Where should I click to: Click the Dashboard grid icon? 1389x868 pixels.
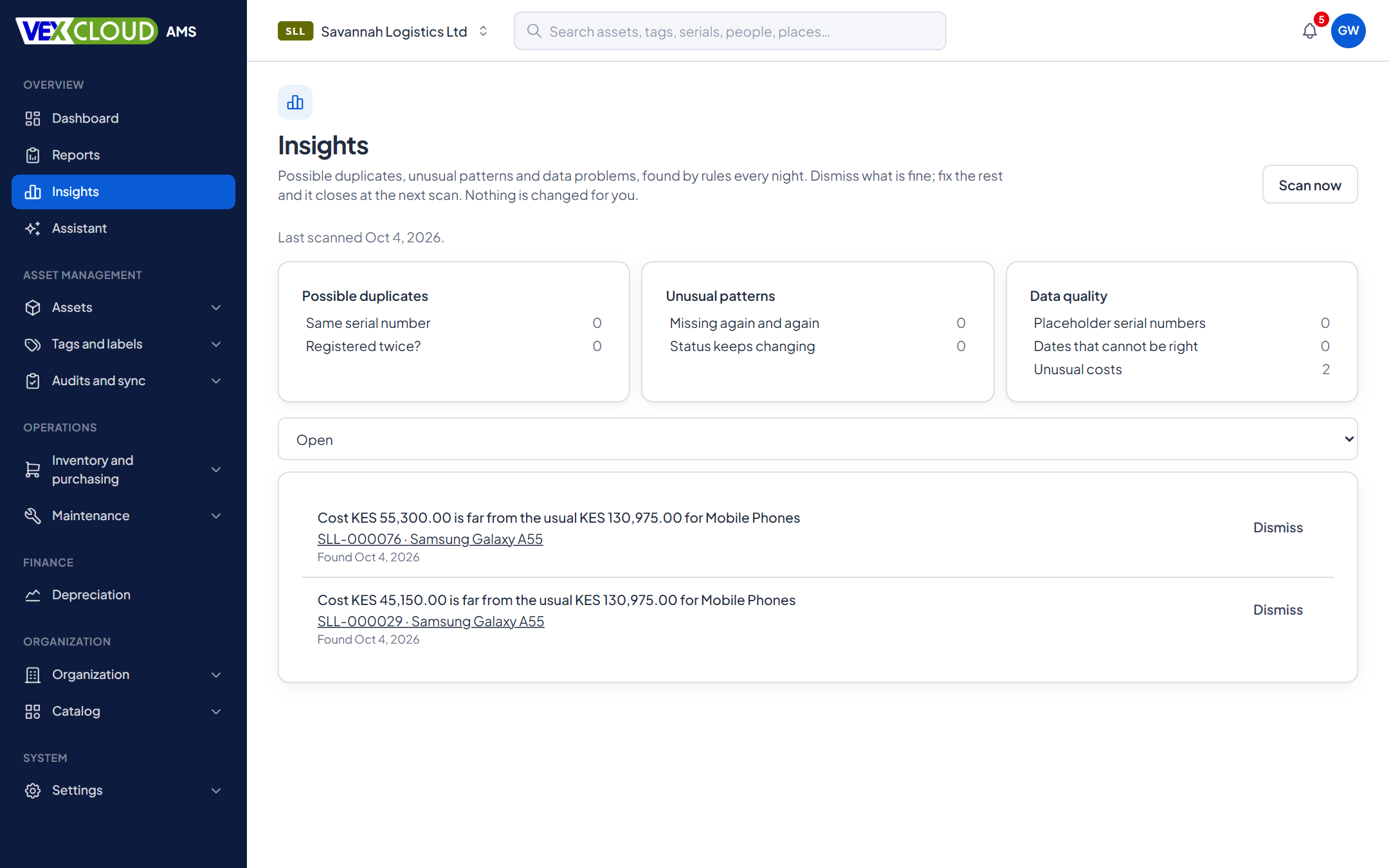pyautogui.click(x=33, y=118)
